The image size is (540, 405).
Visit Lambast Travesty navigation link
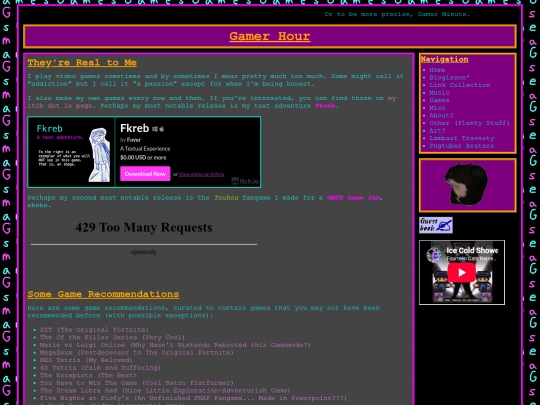(x=461, y=138)
